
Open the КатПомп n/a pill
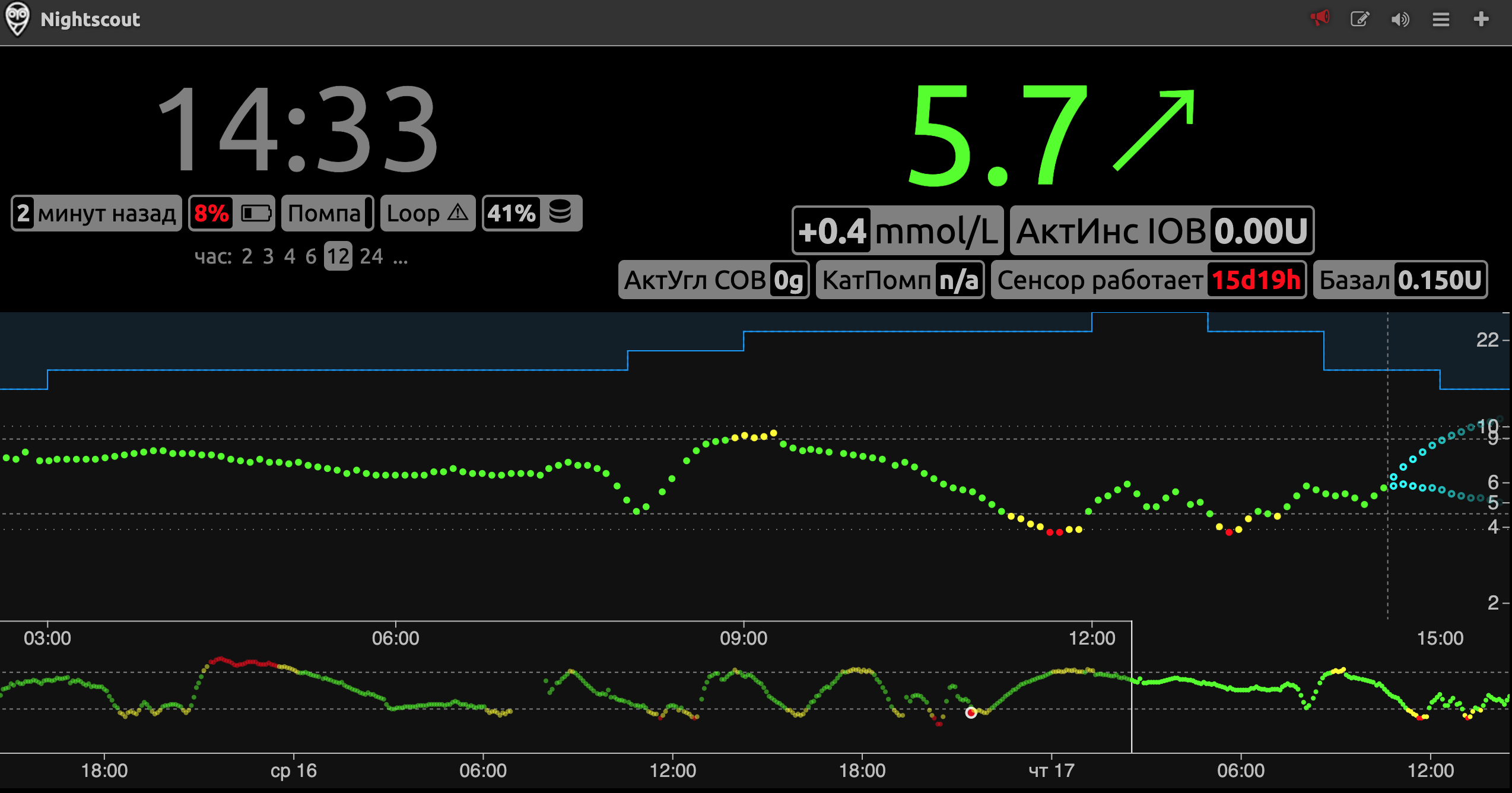[x=900, y=280]
